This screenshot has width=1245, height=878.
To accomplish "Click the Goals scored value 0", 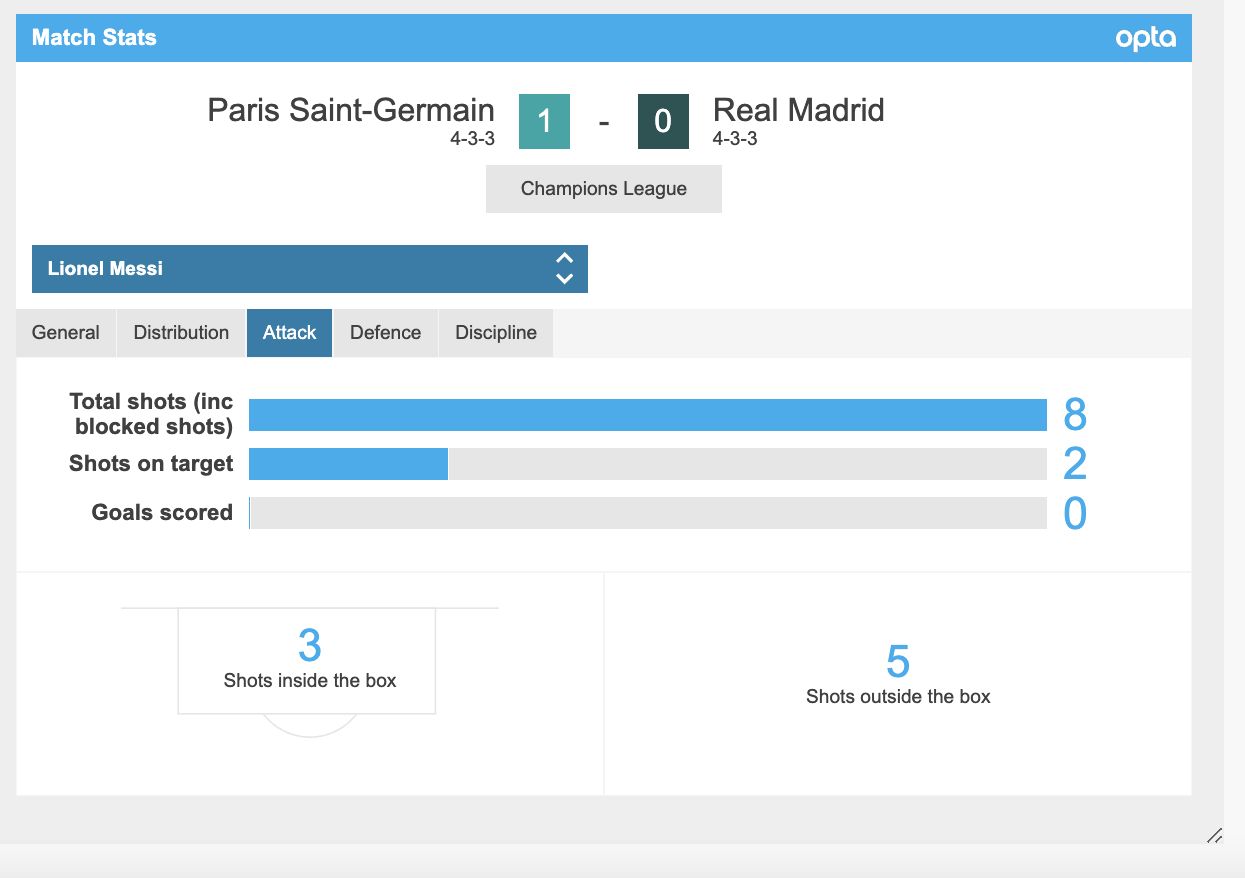I will pos(1075,513).
